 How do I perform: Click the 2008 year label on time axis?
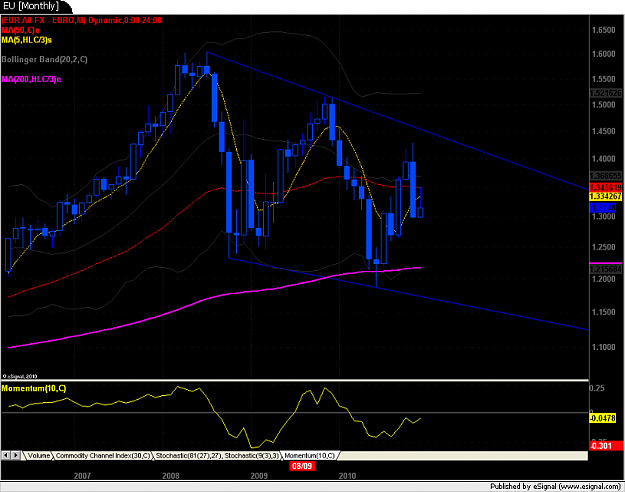pyautogui.click(x=171, y=476)
